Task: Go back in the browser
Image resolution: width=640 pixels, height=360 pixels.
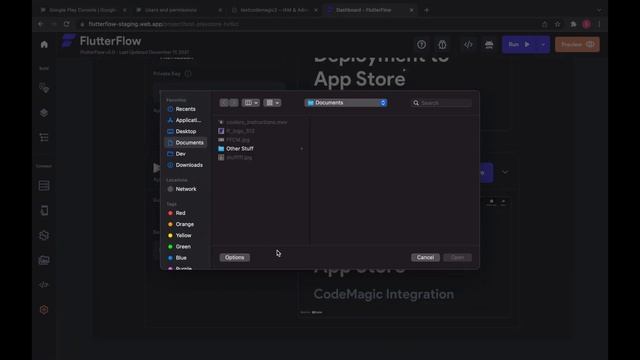Action: point(41,24)
